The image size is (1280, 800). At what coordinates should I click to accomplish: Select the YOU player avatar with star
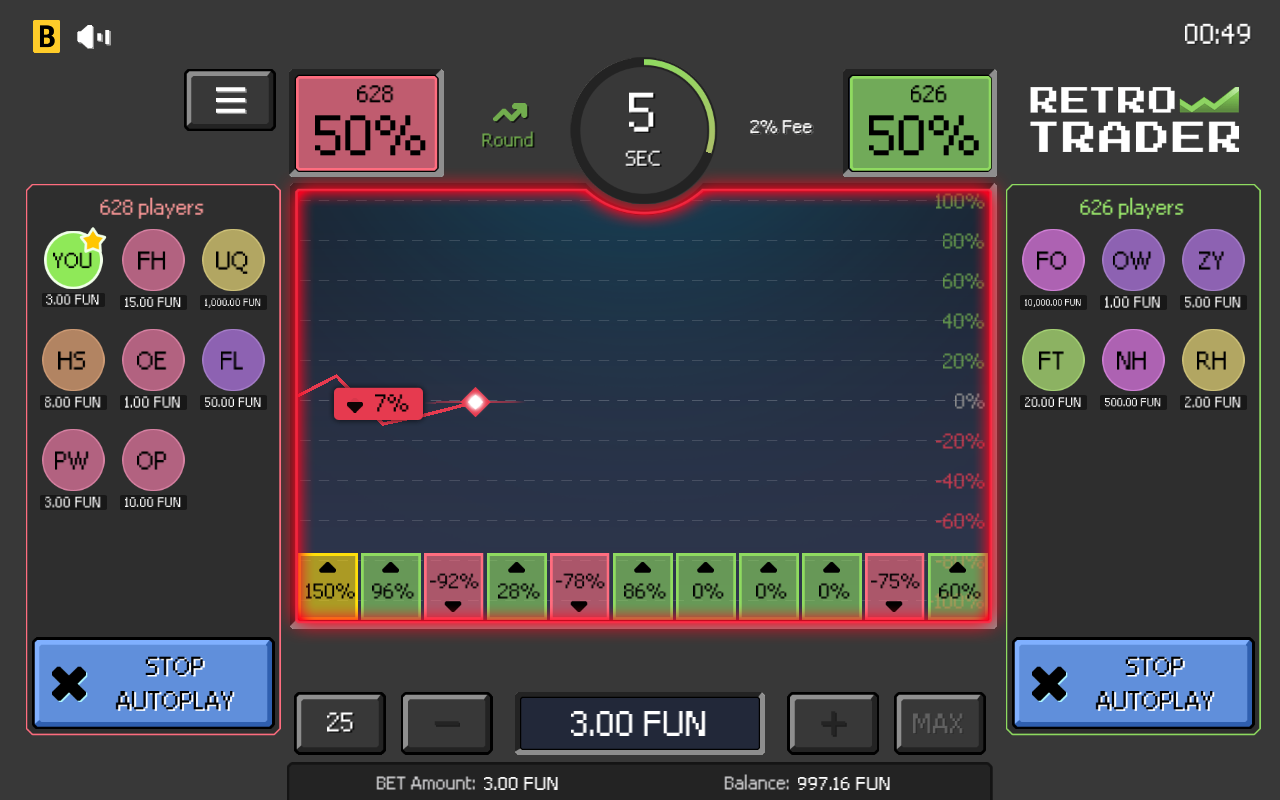73,260
